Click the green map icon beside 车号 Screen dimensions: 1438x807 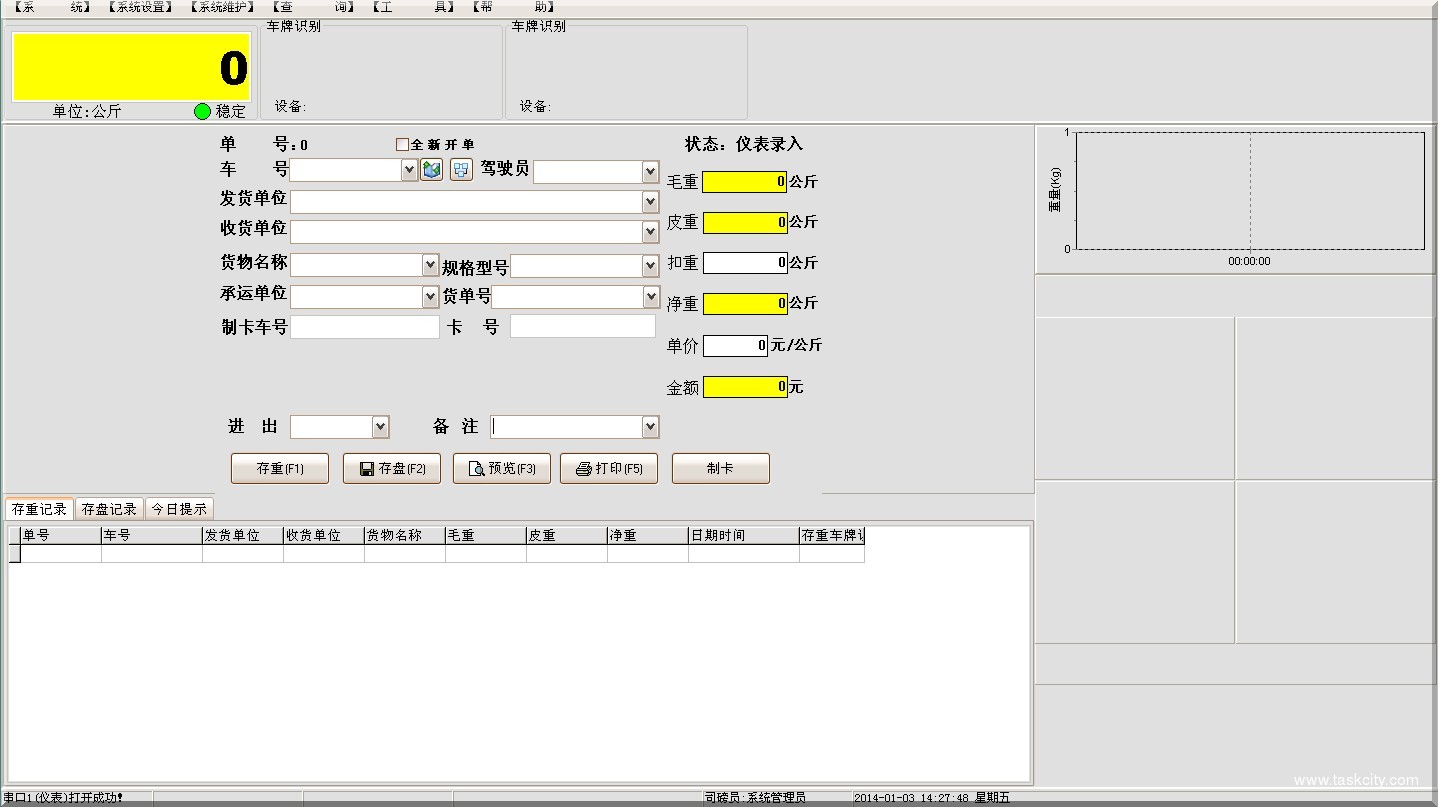tap(431, 170)
